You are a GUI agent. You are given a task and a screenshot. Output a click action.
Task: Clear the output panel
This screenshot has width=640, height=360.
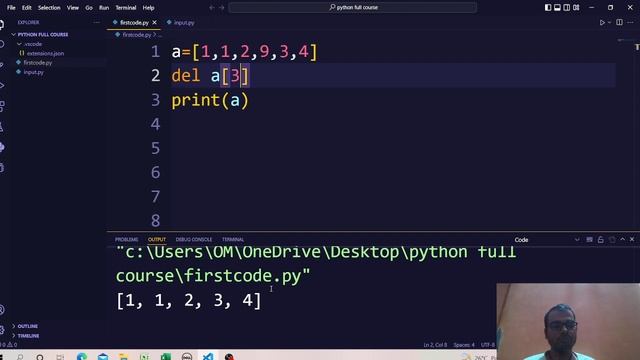(589, 240)
